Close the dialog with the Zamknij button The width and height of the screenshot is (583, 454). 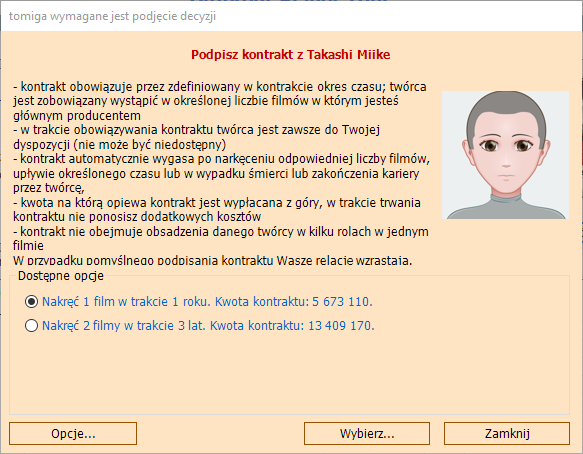tap(507, 434)
